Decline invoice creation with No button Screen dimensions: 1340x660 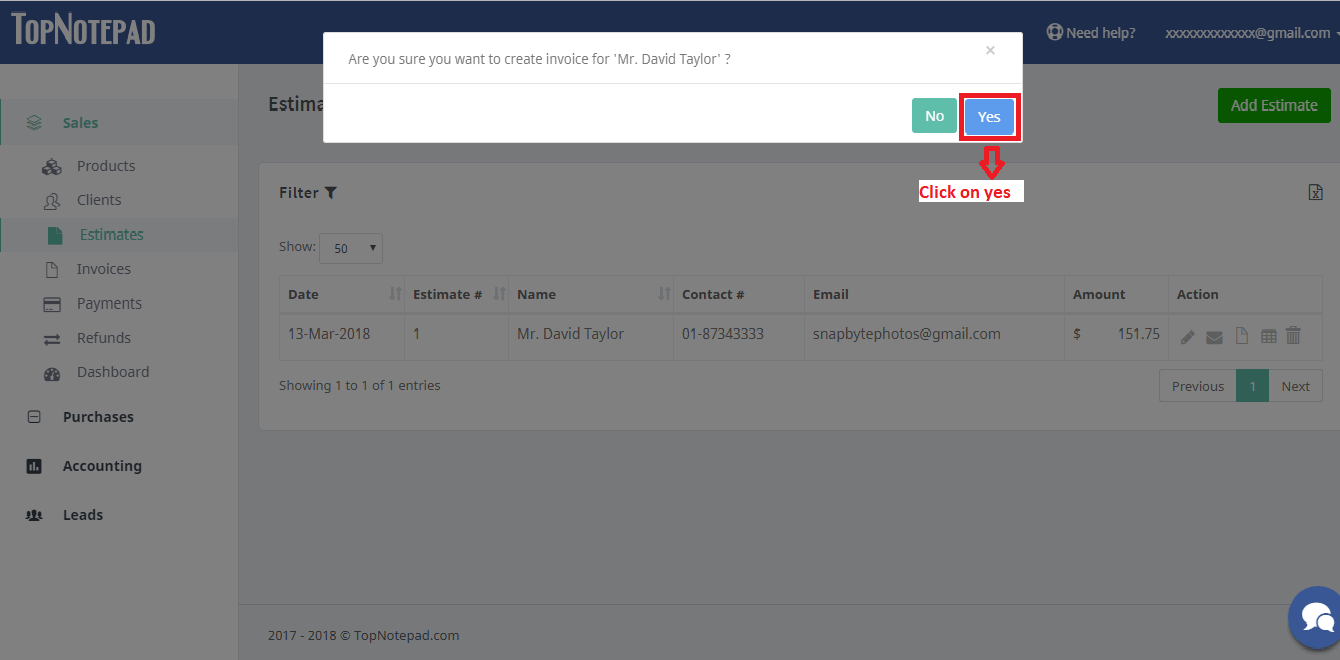click(934, 116)
